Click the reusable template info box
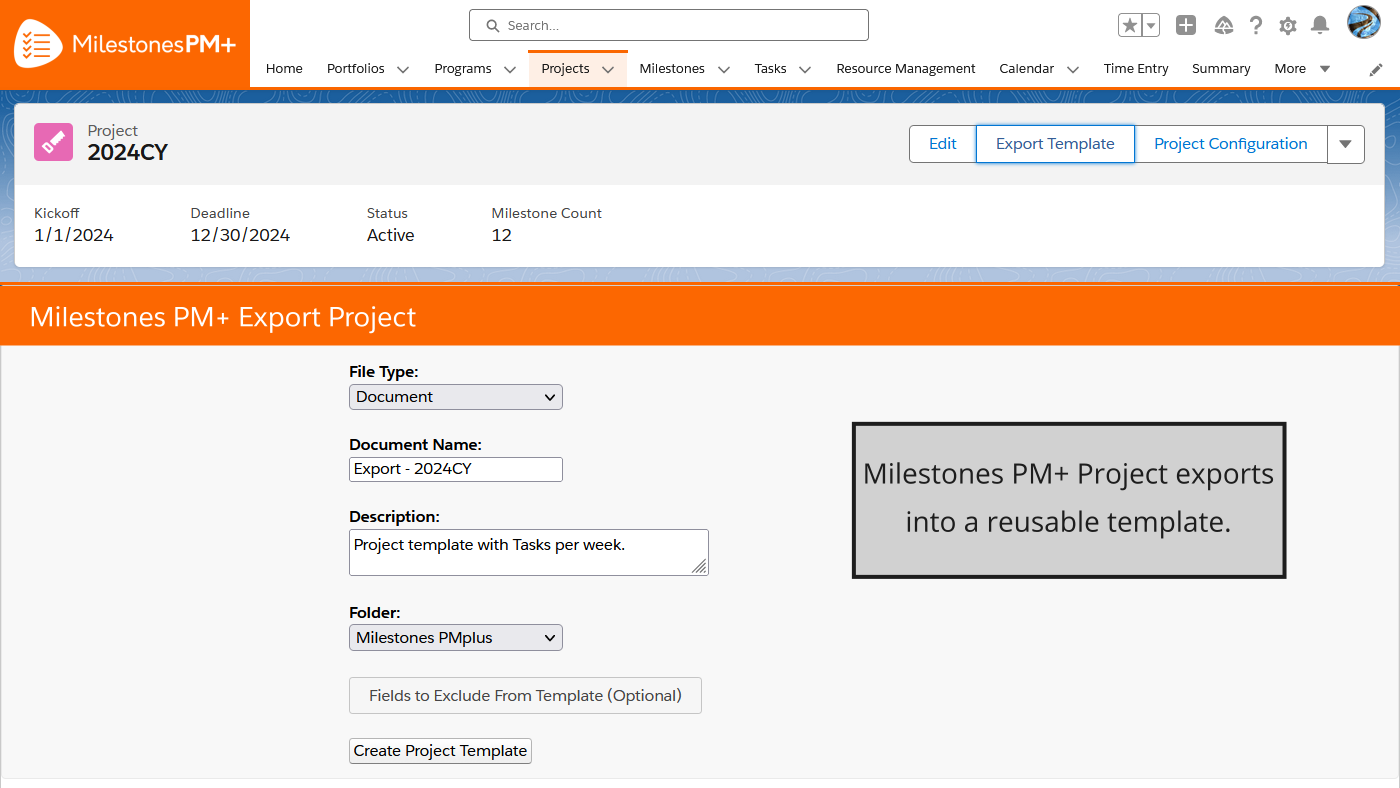 tap(1069, 500)
